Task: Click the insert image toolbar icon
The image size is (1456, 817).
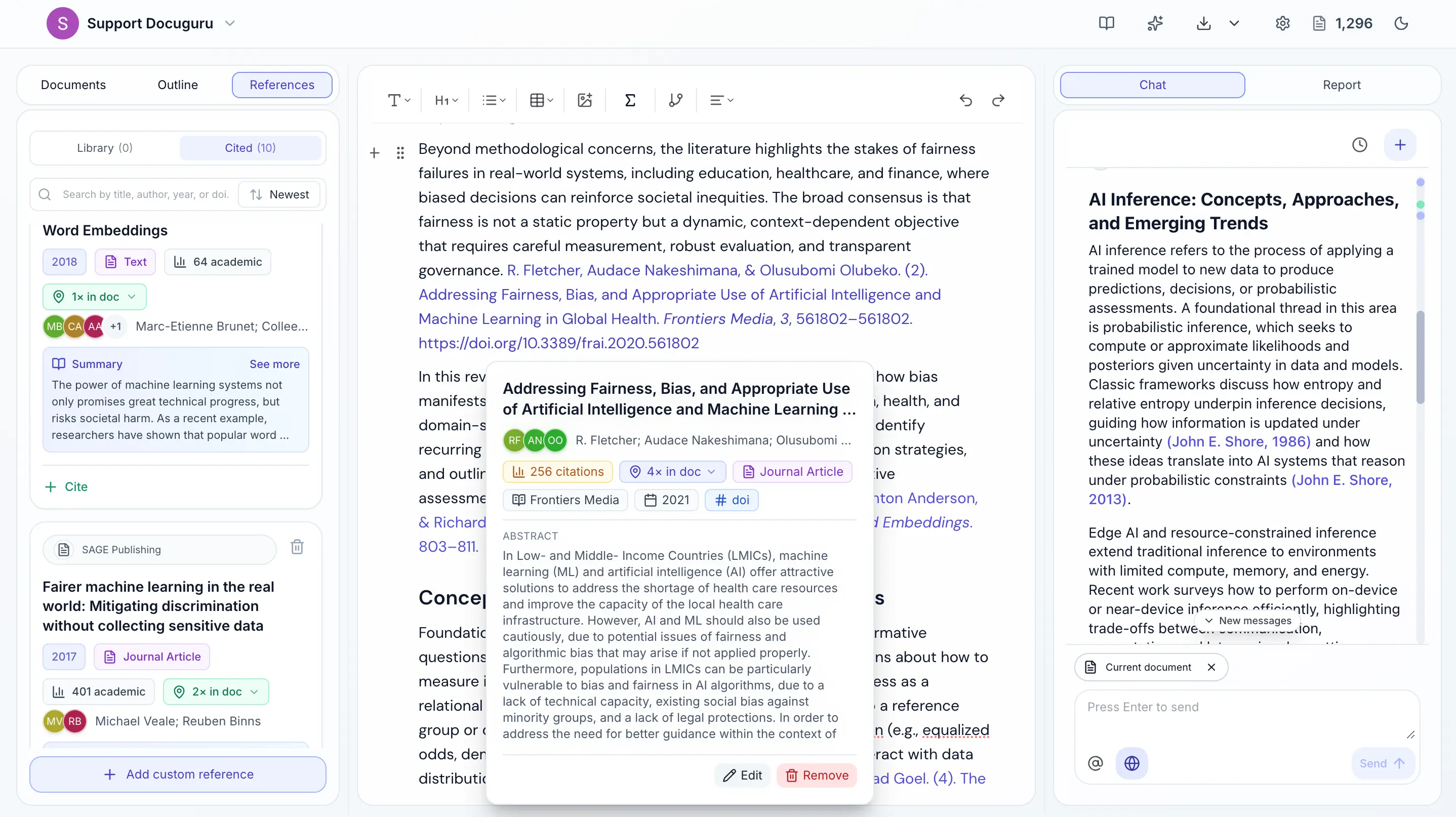Action: pyautogui.click(x=584, y=100)
